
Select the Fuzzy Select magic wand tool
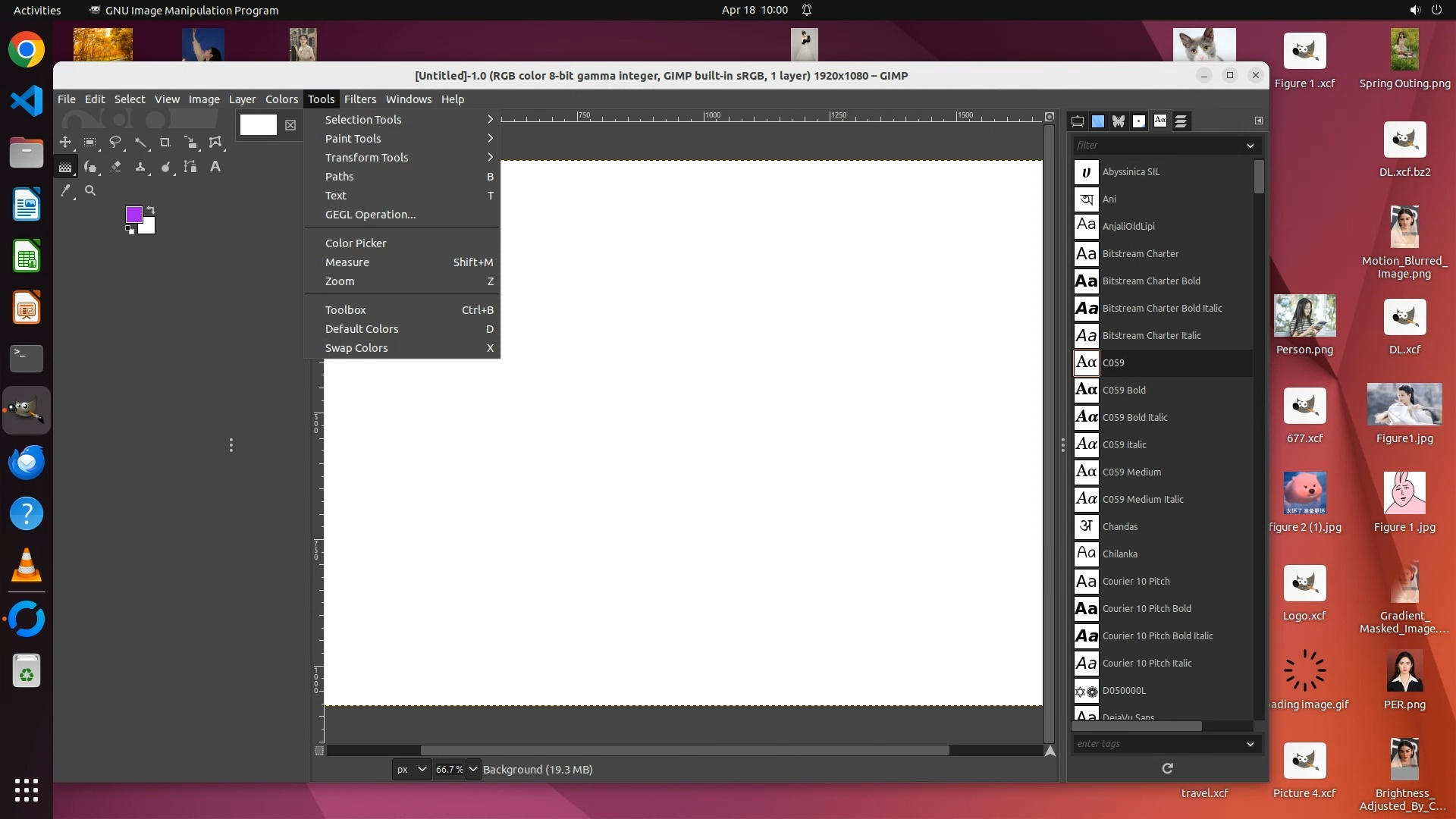140,142
